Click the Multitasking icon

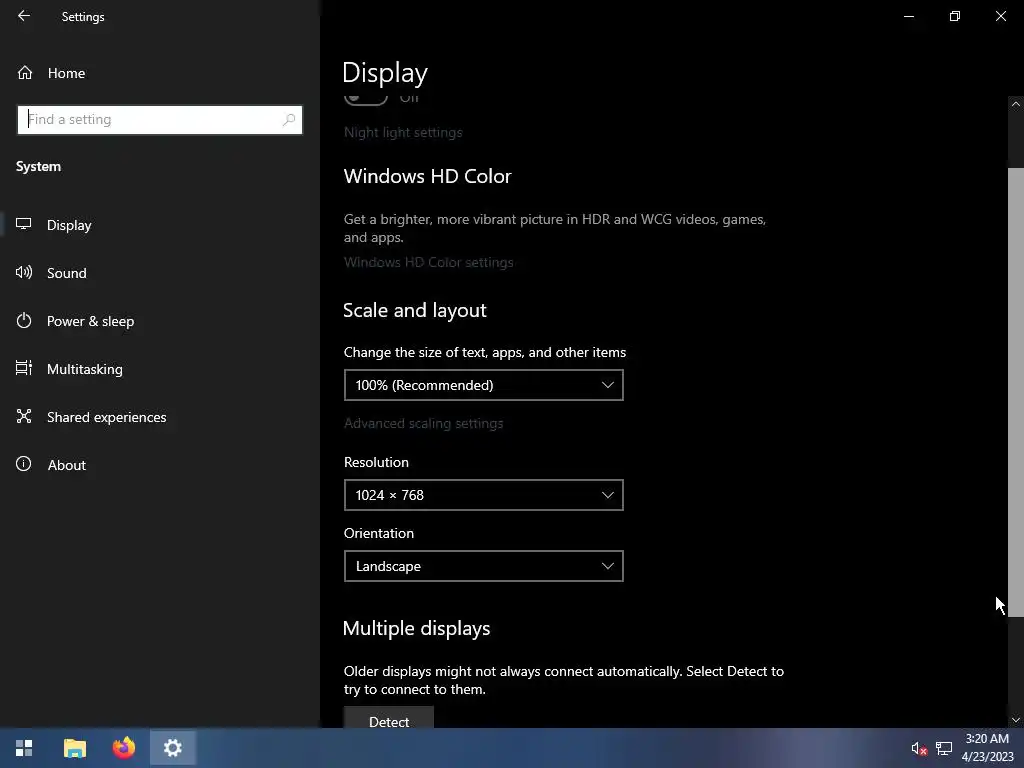(x=24, y=368)
